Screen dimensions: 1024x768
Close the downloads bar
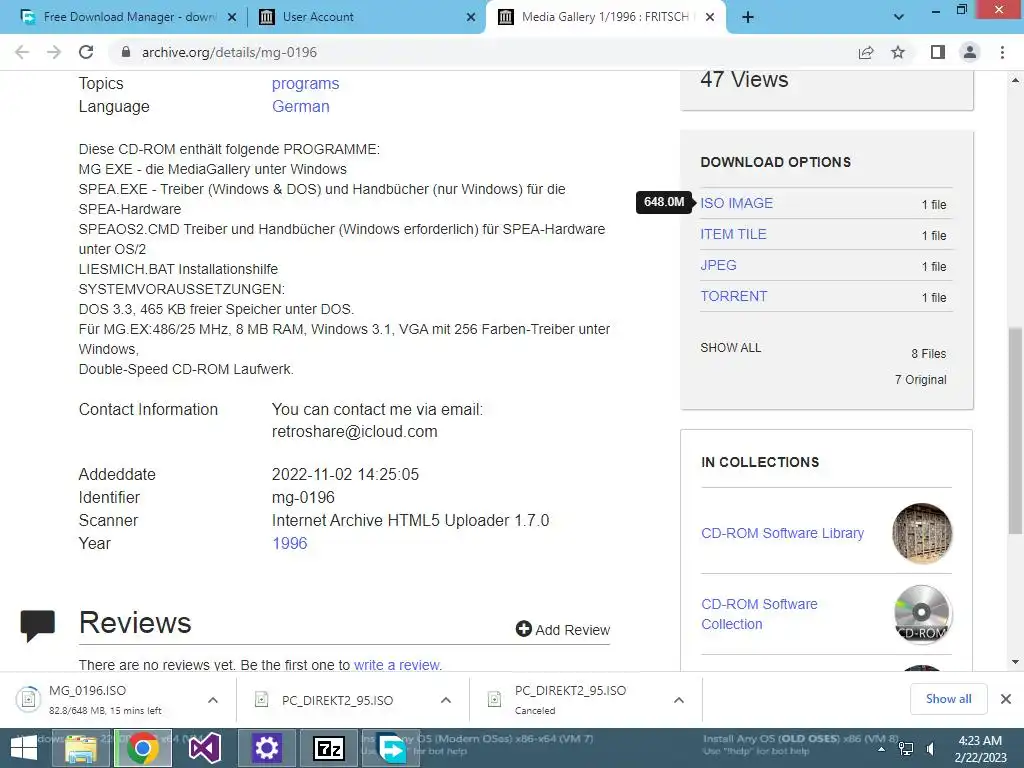tap(1006, 699)
